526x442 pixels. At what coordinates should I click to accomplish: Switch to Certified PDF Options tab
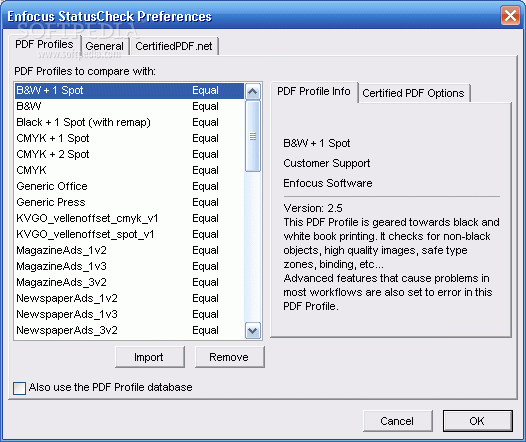point(413,93)
